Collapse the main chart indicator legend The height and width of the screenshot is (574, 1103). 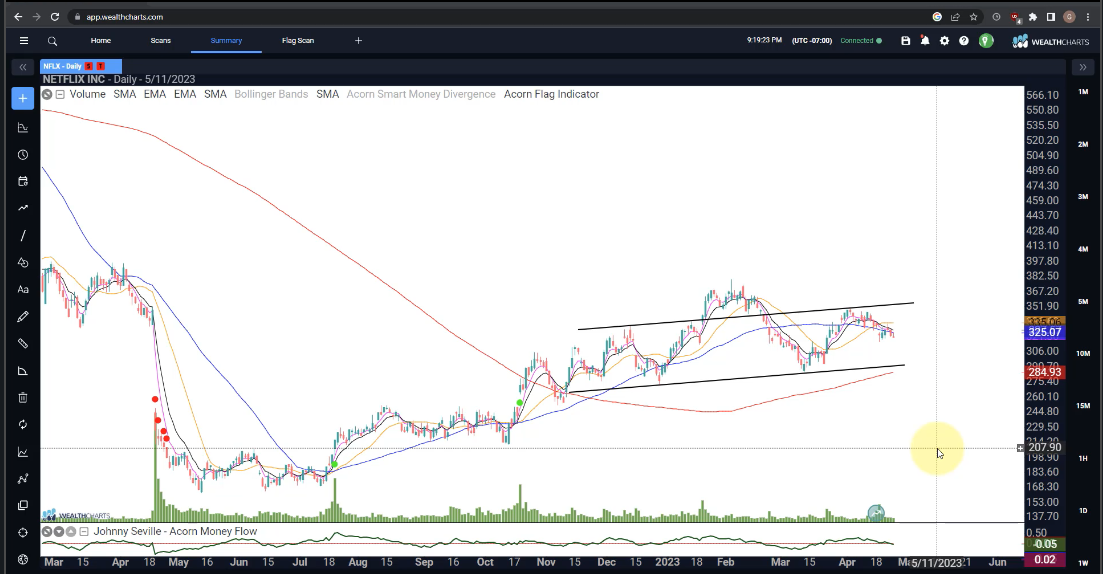60,94
